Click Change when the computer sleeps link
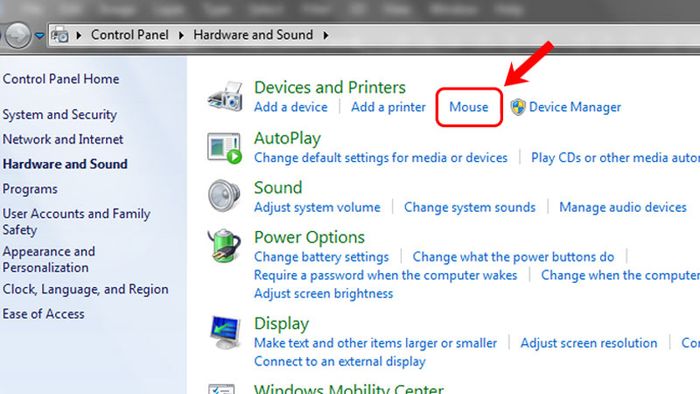The height and width of the screenshot is (394, 700). coord(621,275)
